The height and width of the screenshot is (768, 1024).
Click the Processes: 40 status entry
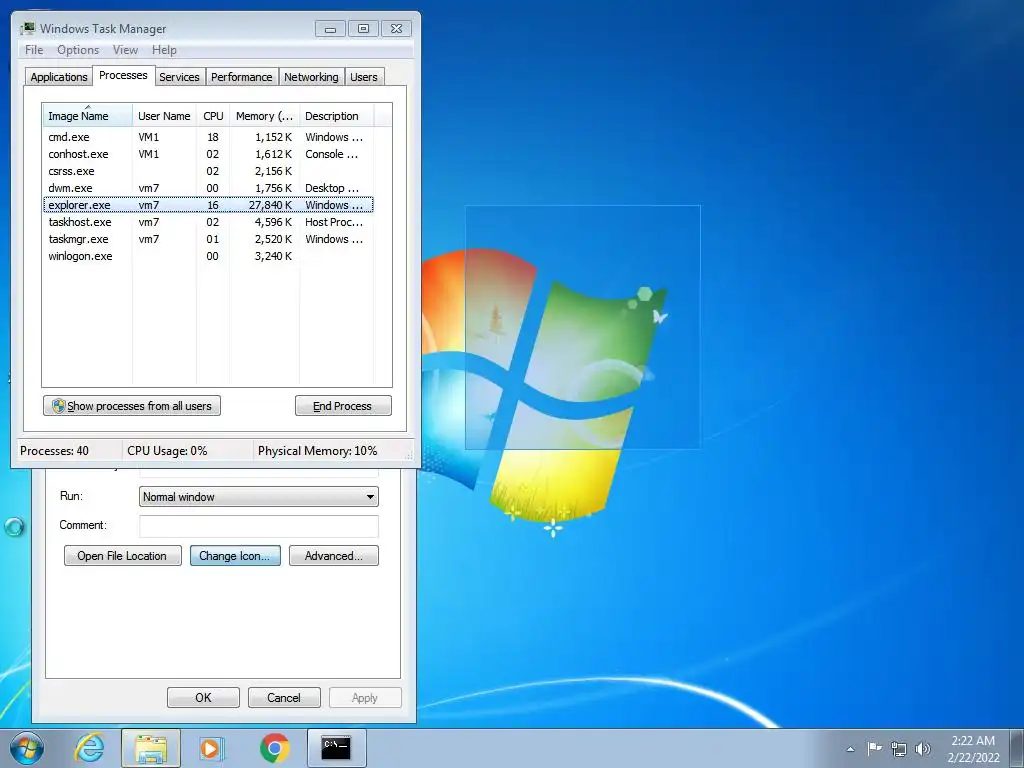tap(54, 451)
